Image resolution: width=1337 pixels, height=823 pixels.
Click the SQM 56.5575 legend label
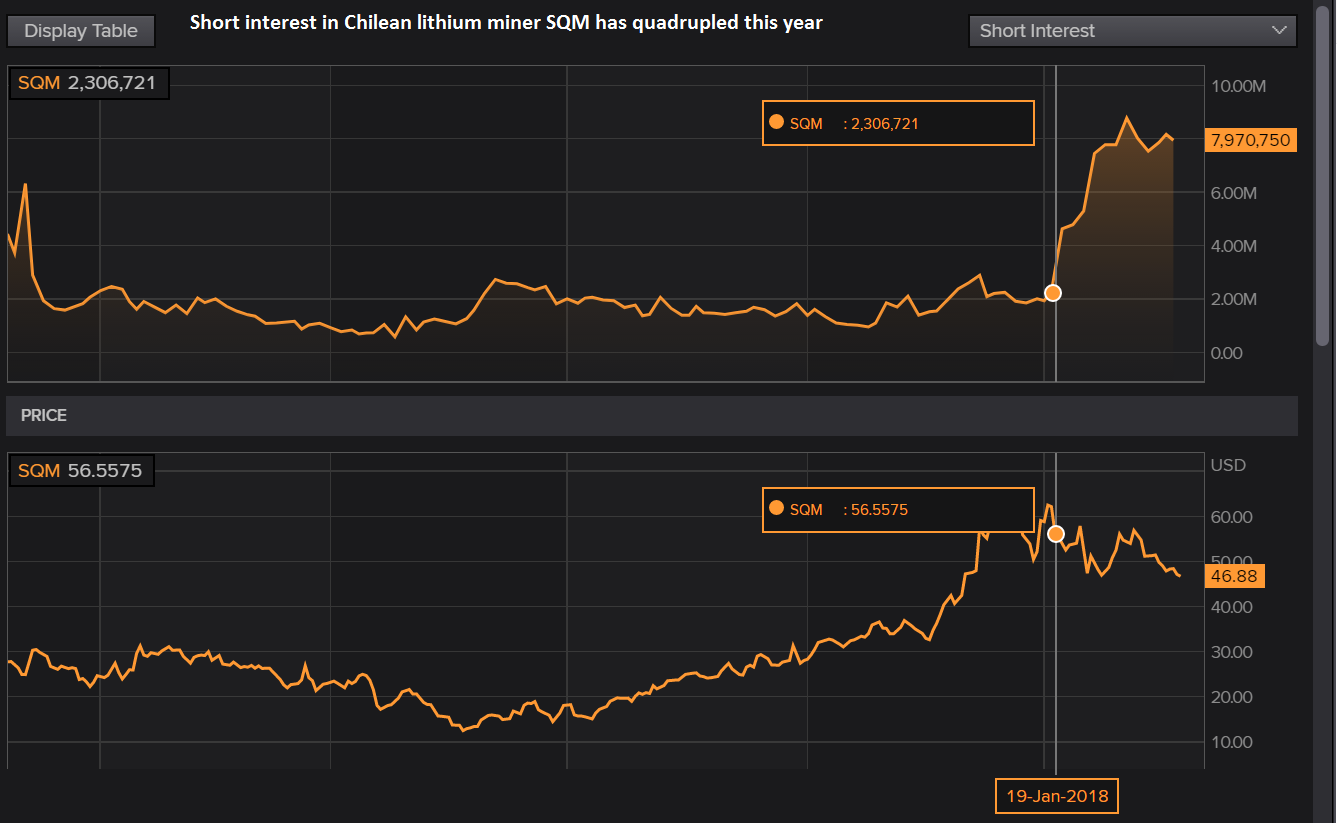point(81,470)
